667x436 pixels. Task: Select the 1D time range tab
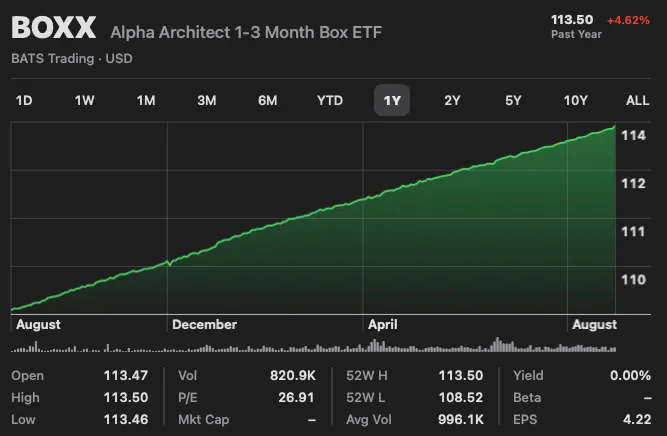tap(24, 100)
